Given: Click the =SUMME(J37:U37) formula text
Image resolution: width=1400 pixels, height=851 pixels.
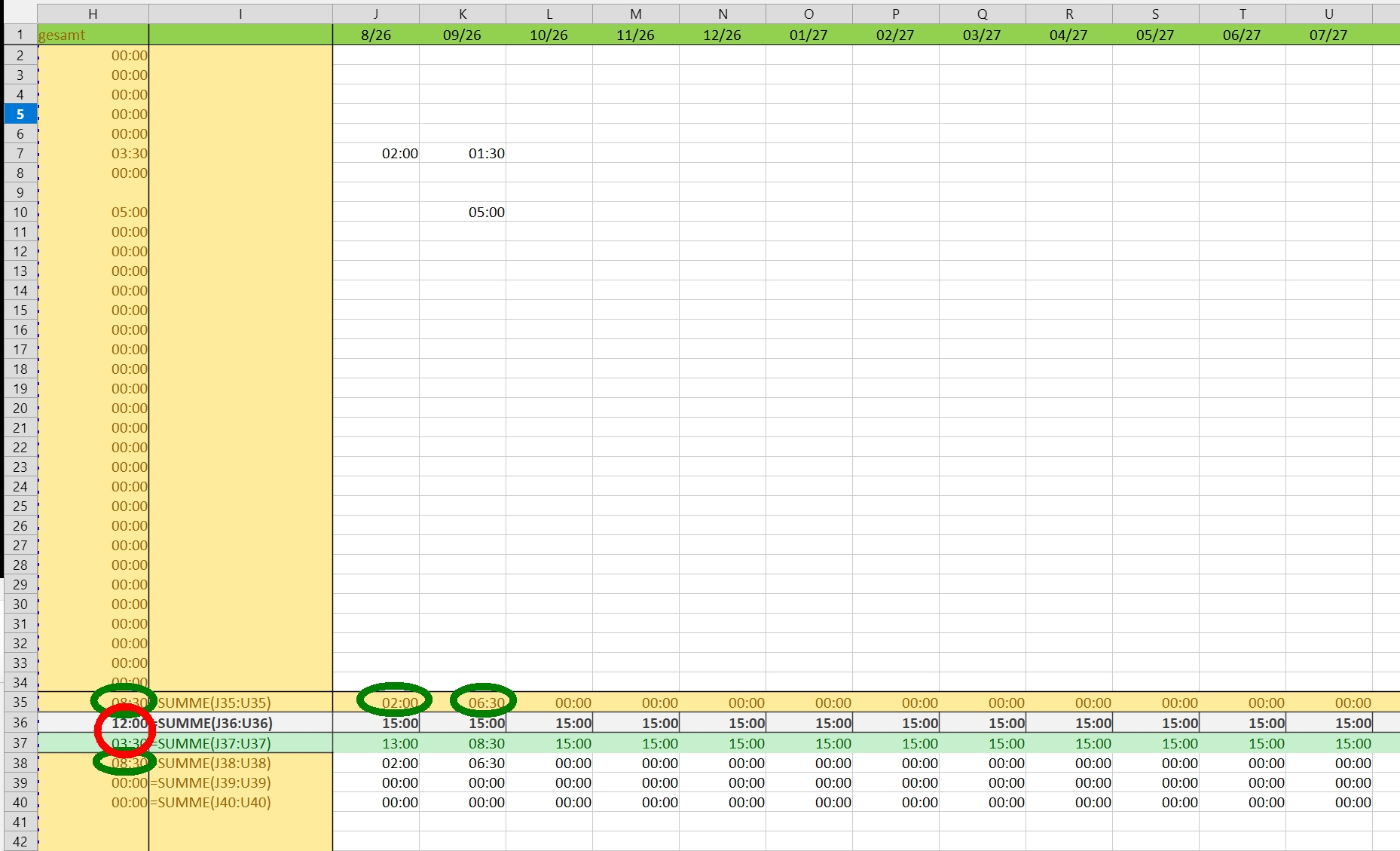Looking at the screenshot, I should click(212, 743).
